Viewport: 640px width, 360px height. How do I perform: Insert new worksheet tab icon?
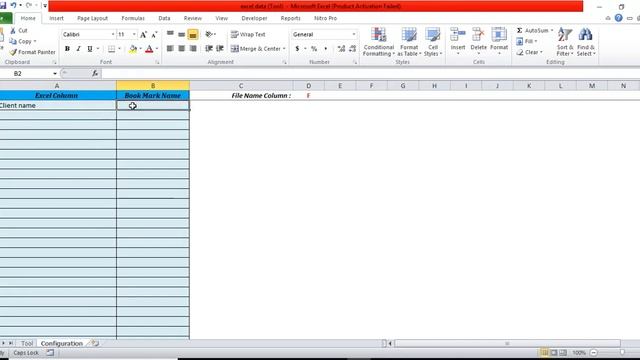[x=95, y=343]
